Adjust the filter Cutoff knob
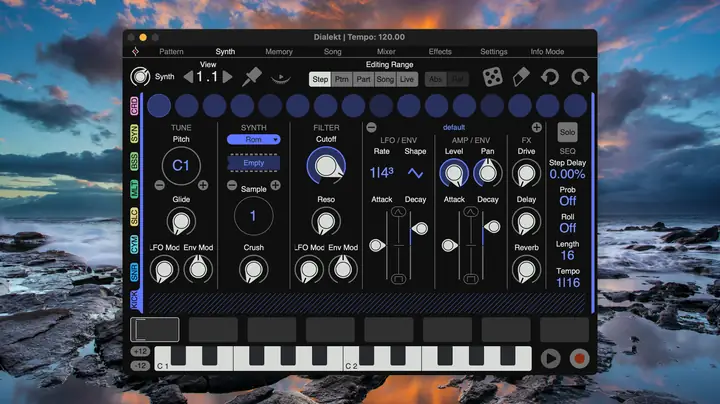The image size is (720, 404). point(326,166)
